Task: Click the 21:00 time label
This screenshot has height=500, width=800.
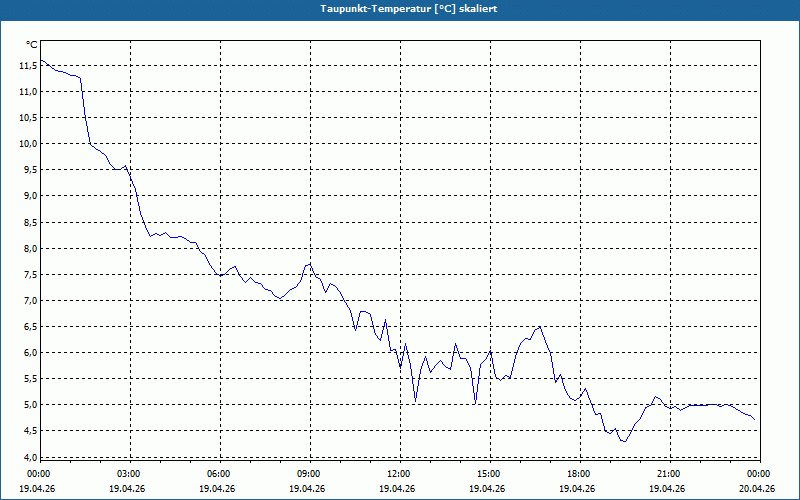Action: click(x=669, y=474)
